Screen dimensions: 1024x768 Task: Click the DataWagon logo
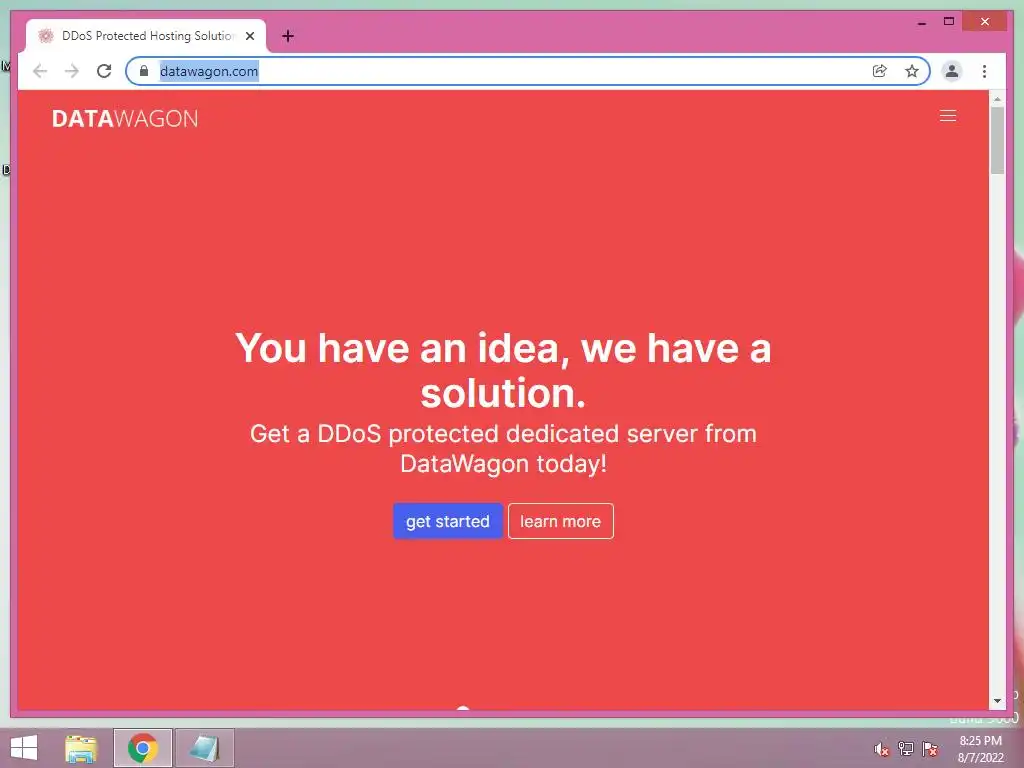coord(125,119)
